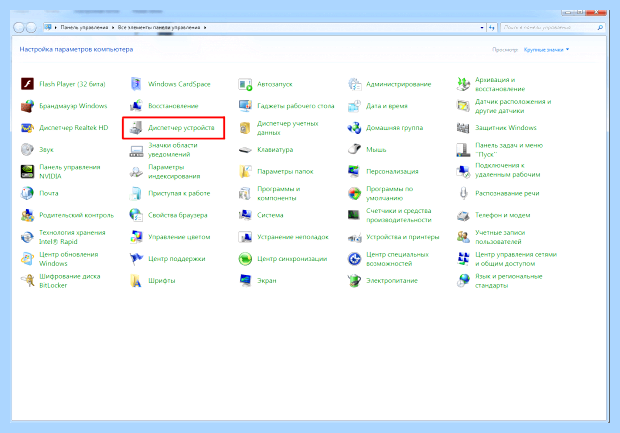Click the Система icon

click(x=245, y=215)
